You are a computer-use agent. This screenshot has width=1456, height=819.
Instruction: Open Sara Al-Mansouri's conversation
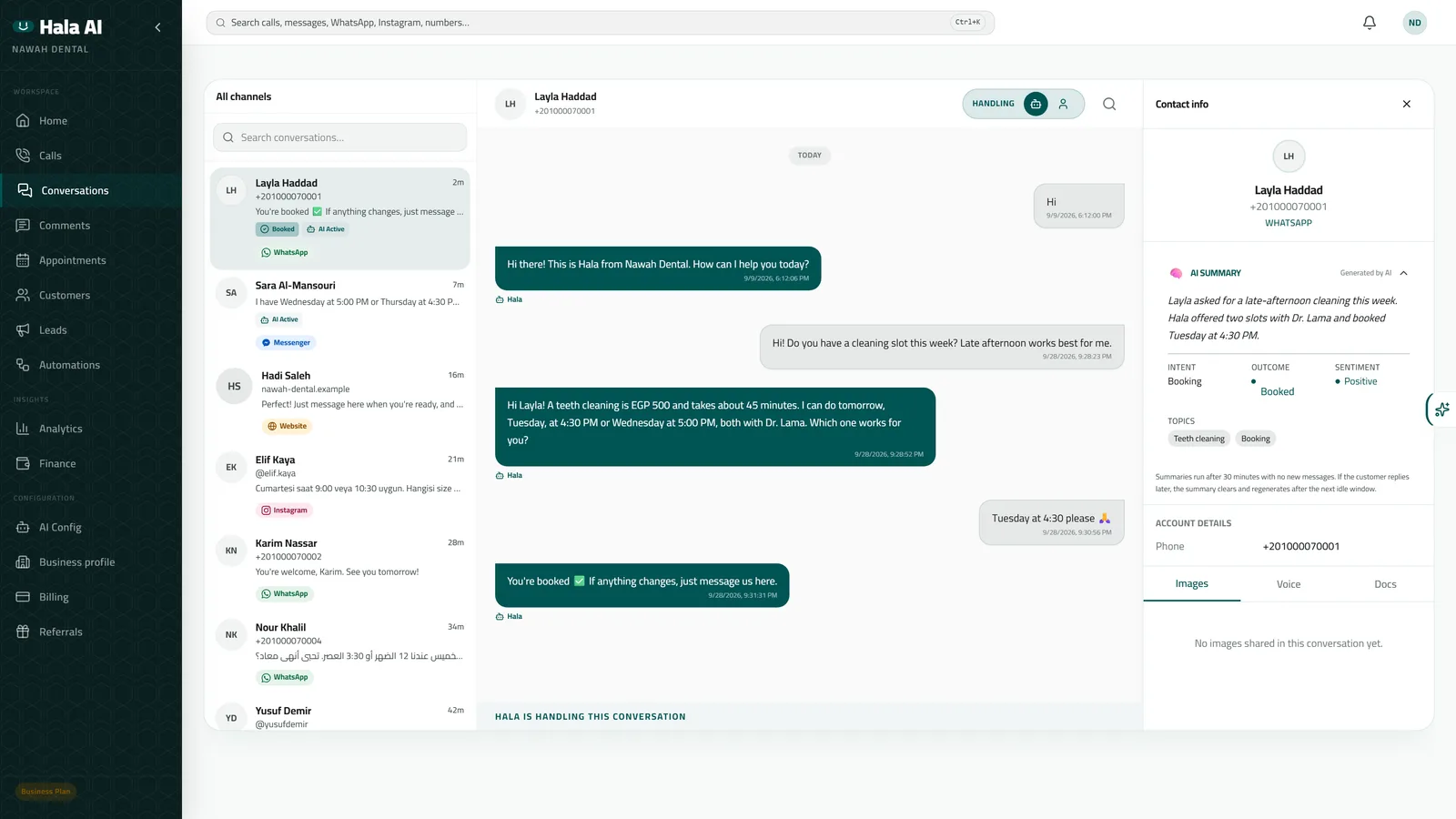pyautogui.click(x=340, y=314)
